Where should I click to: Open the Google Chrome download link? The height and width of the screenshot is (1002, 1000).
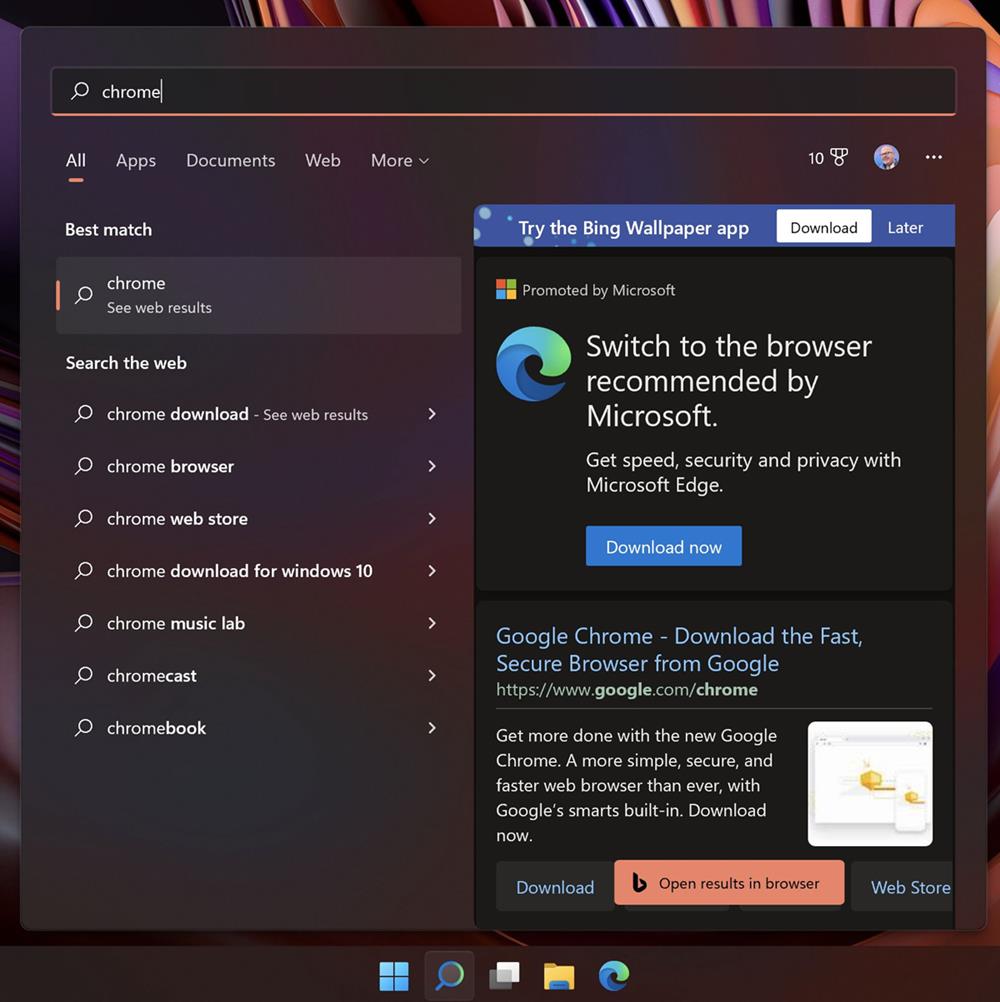click(x=679, y=648)
